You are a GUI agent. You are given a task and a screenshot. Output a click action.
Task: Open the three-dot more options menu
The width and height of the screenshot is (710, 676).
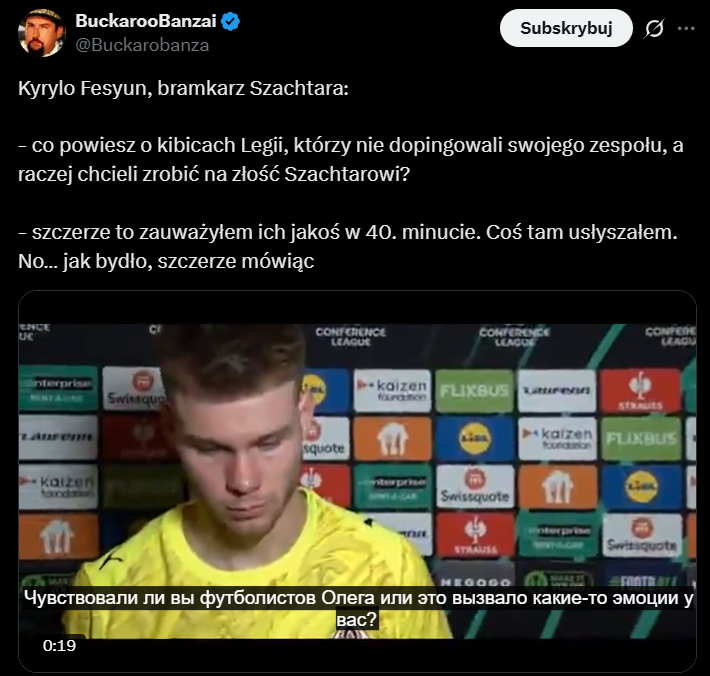pos(686,29)
